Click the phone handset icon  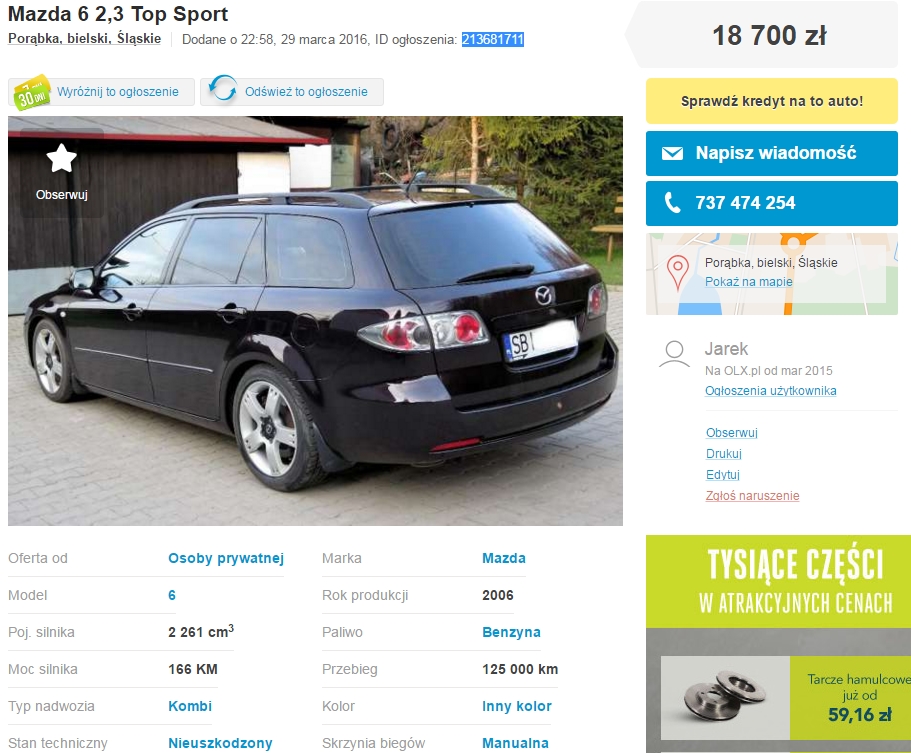[672, 203]
